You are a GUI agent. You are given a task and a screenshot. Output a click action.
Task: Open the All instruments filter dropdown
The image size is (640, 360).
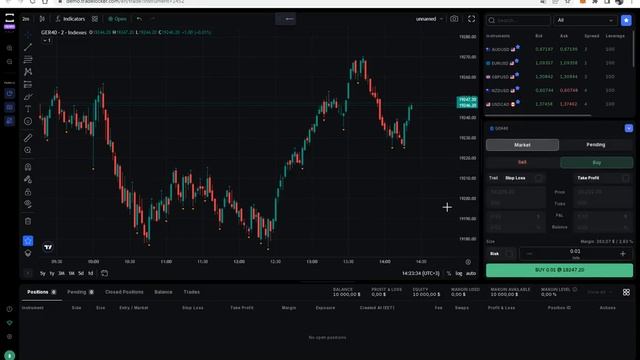point(585,20)
